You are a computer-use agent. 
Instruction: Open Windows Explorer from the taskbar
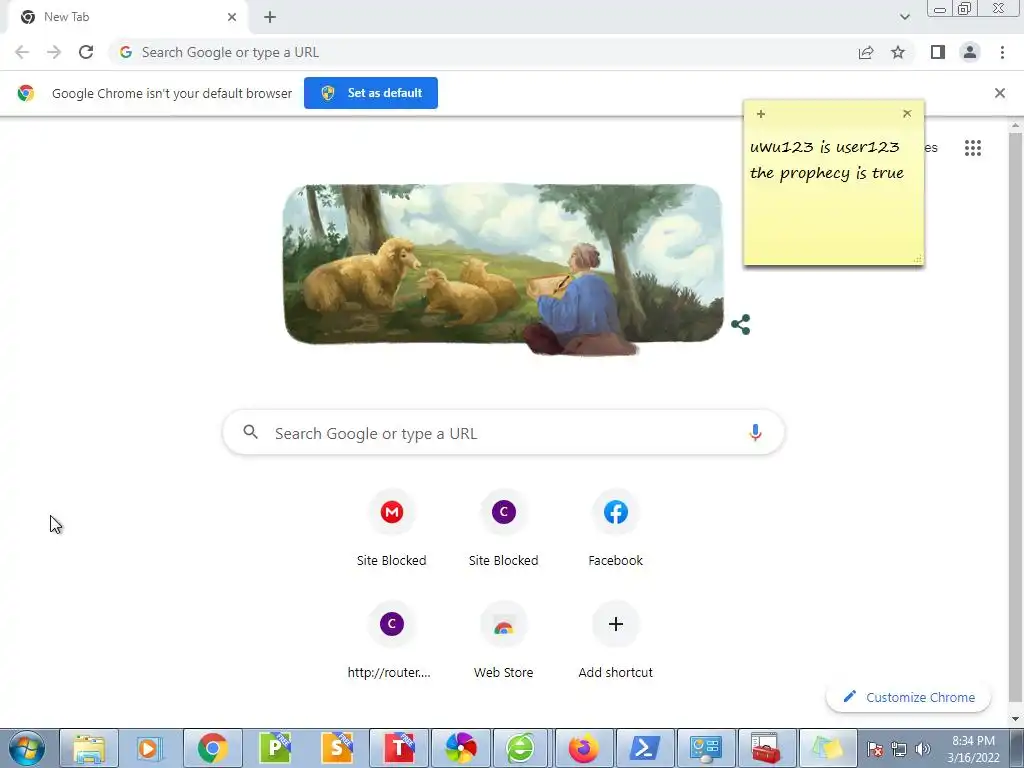point(89,748)
